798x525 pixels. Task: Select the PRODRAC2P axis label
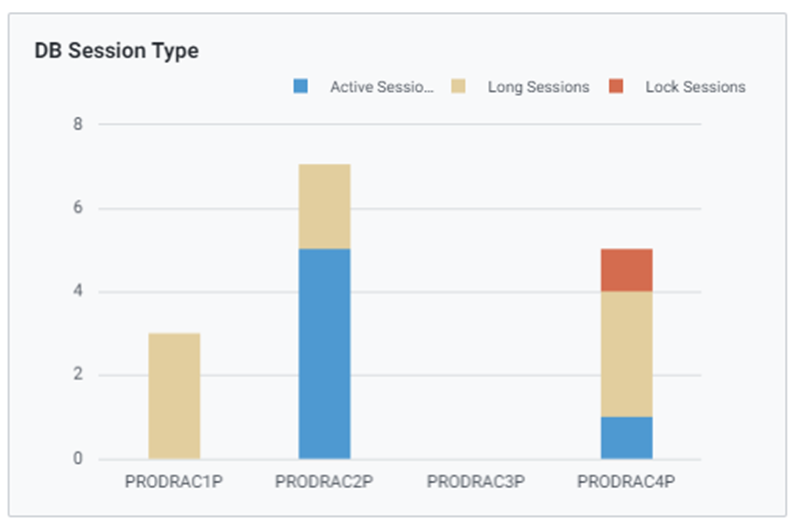[x=324, y=482]
